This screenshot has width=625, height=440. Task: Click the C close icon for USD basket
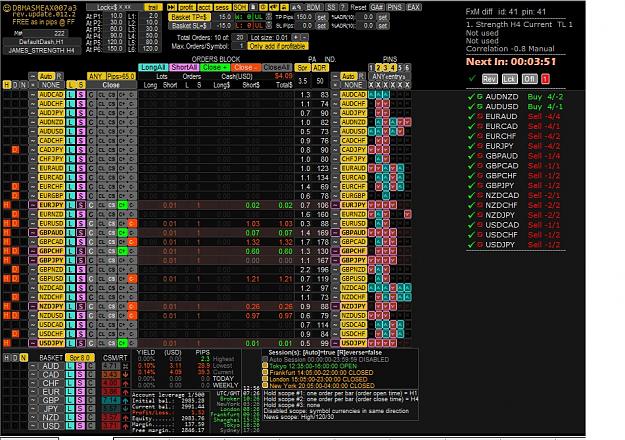click(91, 426)
